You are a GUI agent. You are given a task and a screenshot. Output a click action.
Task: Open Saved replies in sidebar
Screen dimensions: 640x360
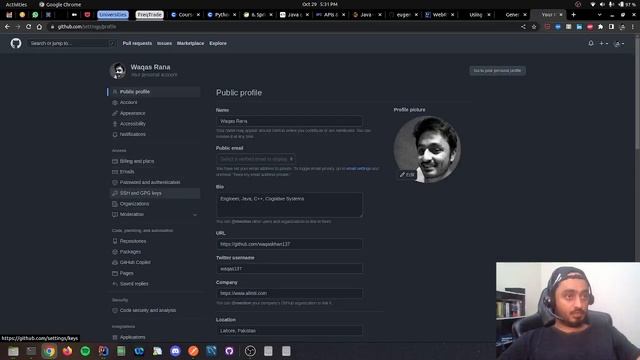[x=156, y=284]
